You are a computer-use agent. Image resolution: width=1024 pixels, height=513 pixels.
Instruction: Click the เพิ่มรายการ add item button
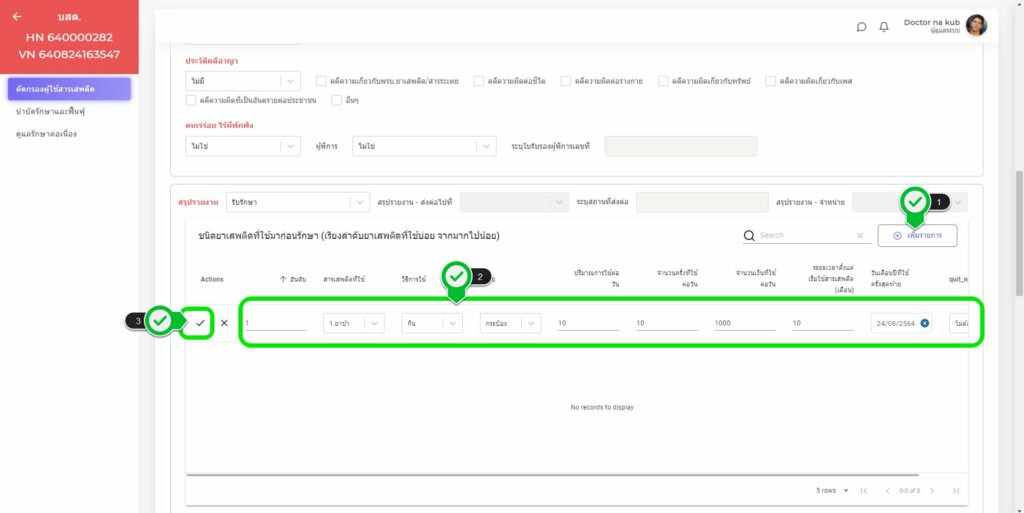[917, 236]
